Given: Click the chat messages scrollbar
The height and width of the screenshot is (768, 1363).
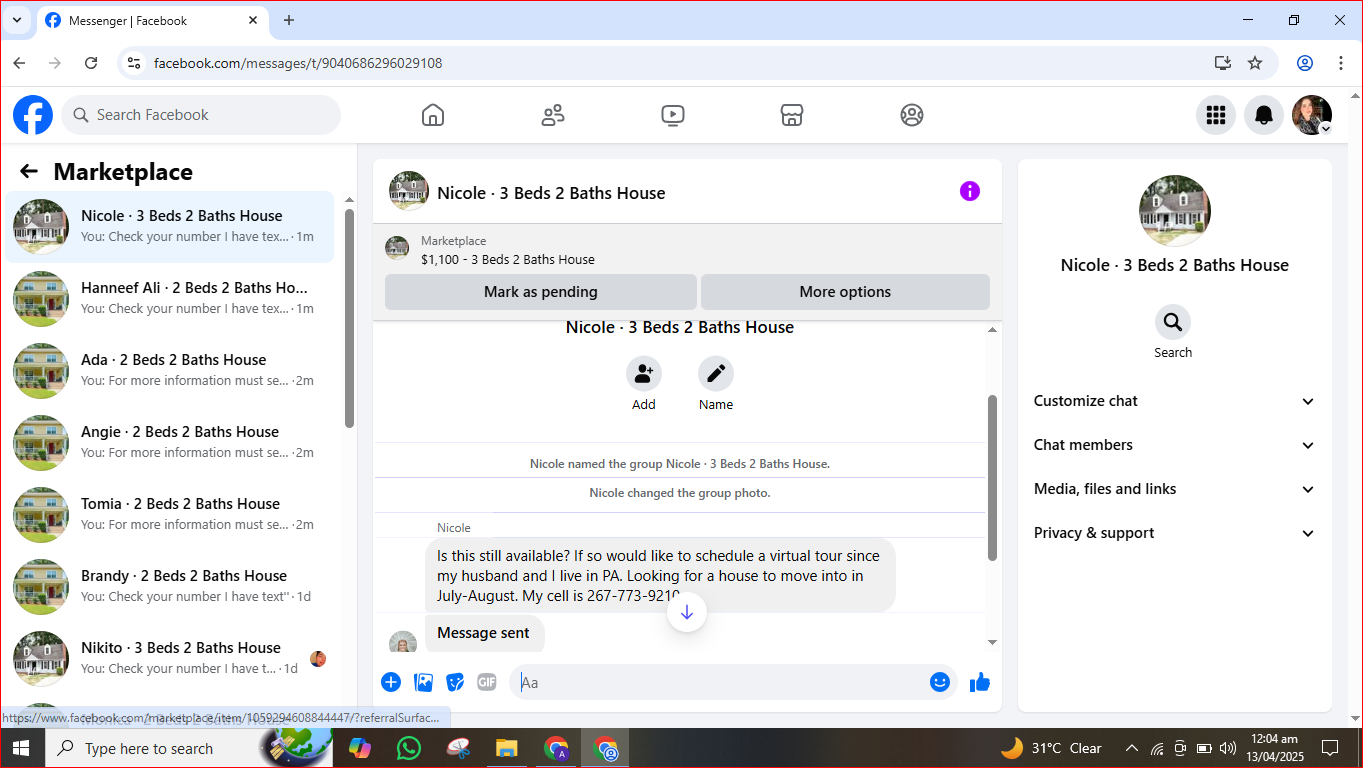Looking at the screenshot, I should click(x=992, y=478).
